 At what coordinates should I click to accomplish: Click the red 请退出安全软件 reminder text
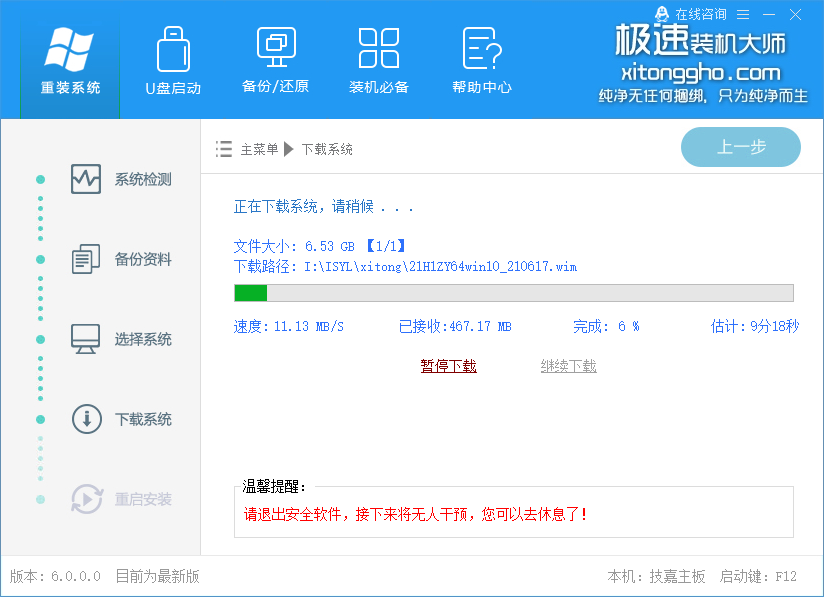[415, 514]
